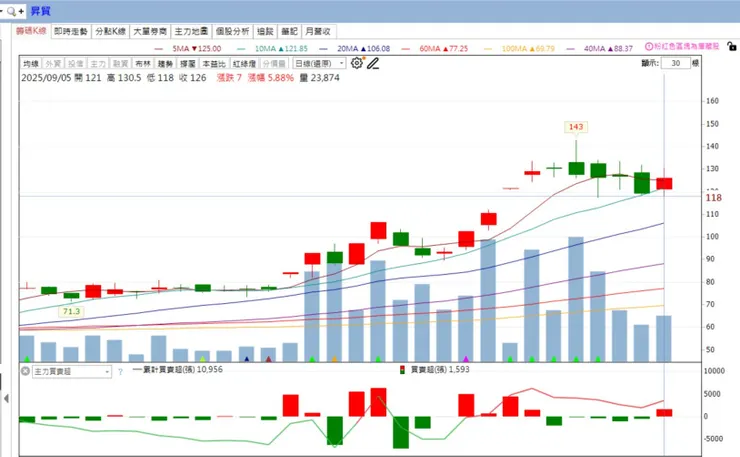Click the 量 23,874 volume value
The image size is (740, 457).
[x=320, y=77]
